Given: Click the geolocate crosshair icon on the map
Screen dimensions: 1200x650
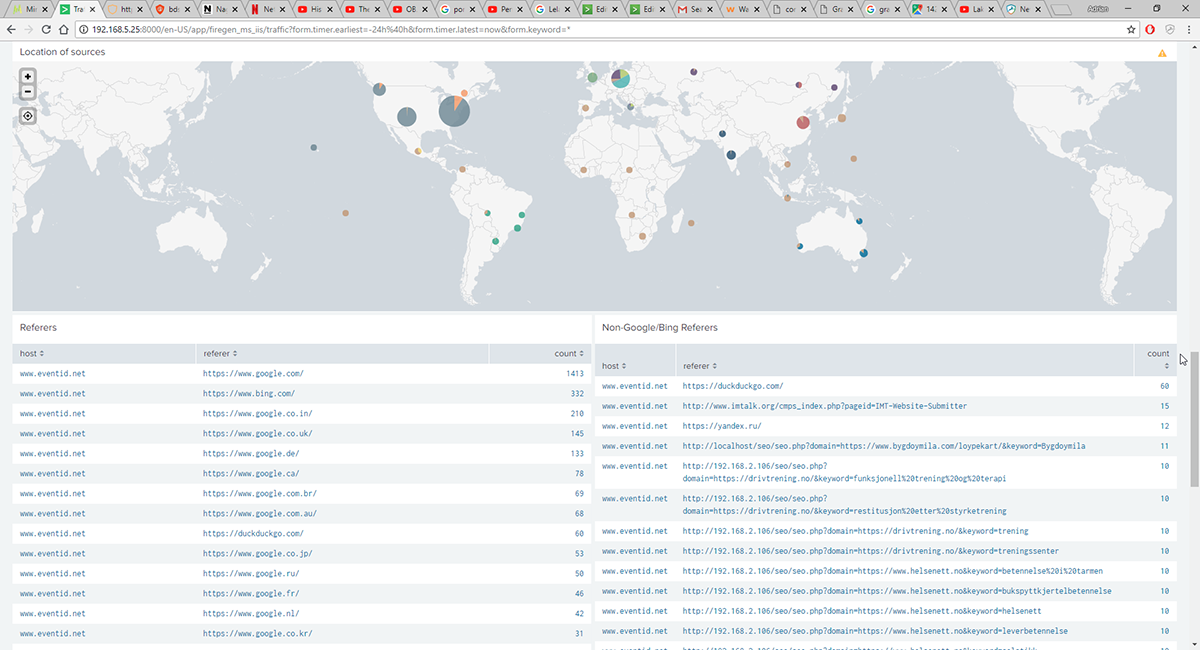Looking at the screenshot, I should 27,115.
